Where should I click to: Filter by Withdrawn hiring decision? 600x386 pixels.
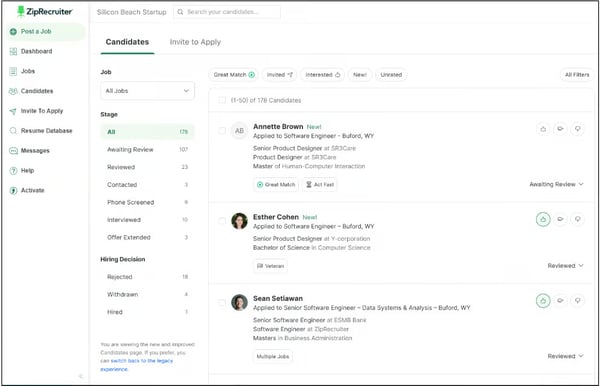coord(147,294)
